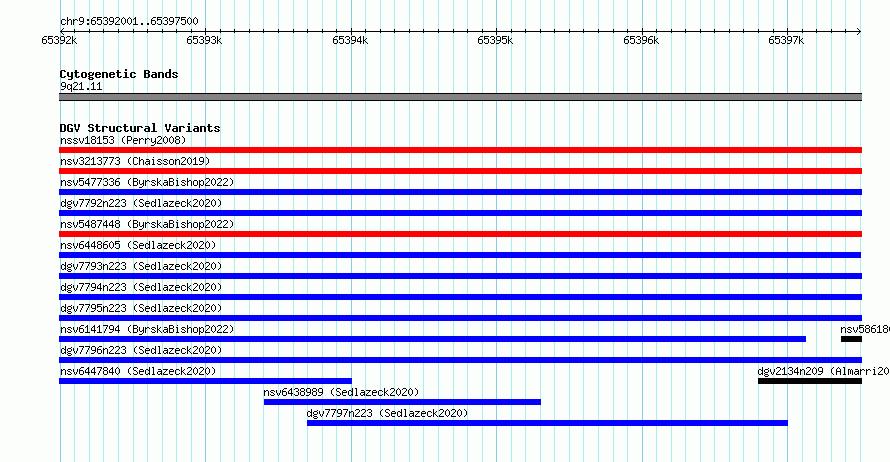Click the 65394k ruler tick label

point(350,40)
